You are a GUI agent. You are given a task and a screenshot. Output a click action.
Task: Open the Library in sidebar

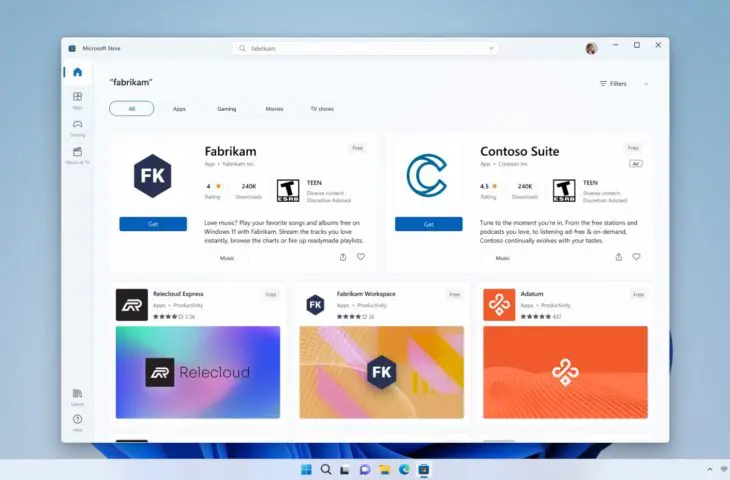point(77,397)
